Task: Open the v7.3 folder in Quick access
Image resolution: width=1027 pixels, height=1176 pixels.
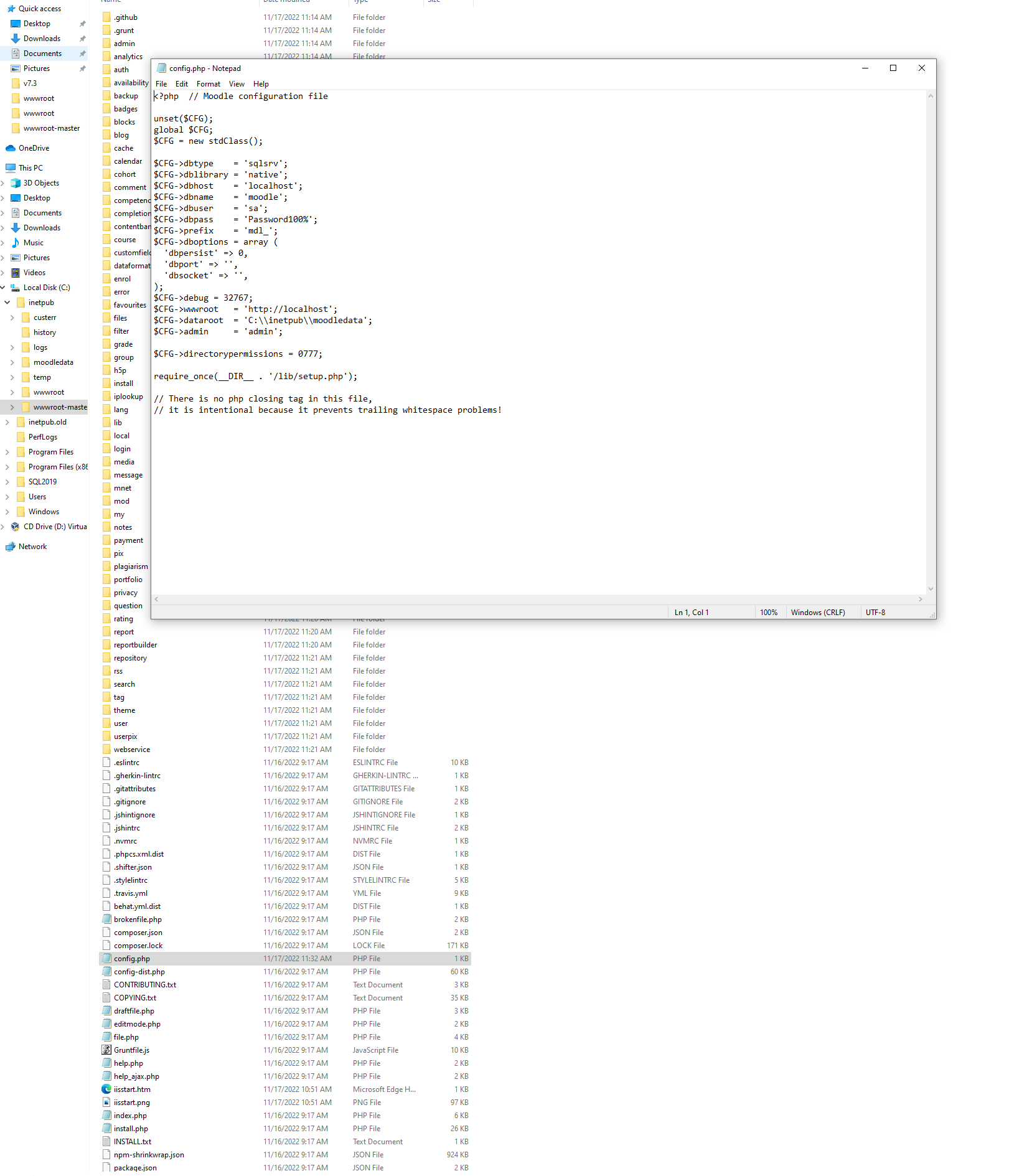Action: click(30, 83)
